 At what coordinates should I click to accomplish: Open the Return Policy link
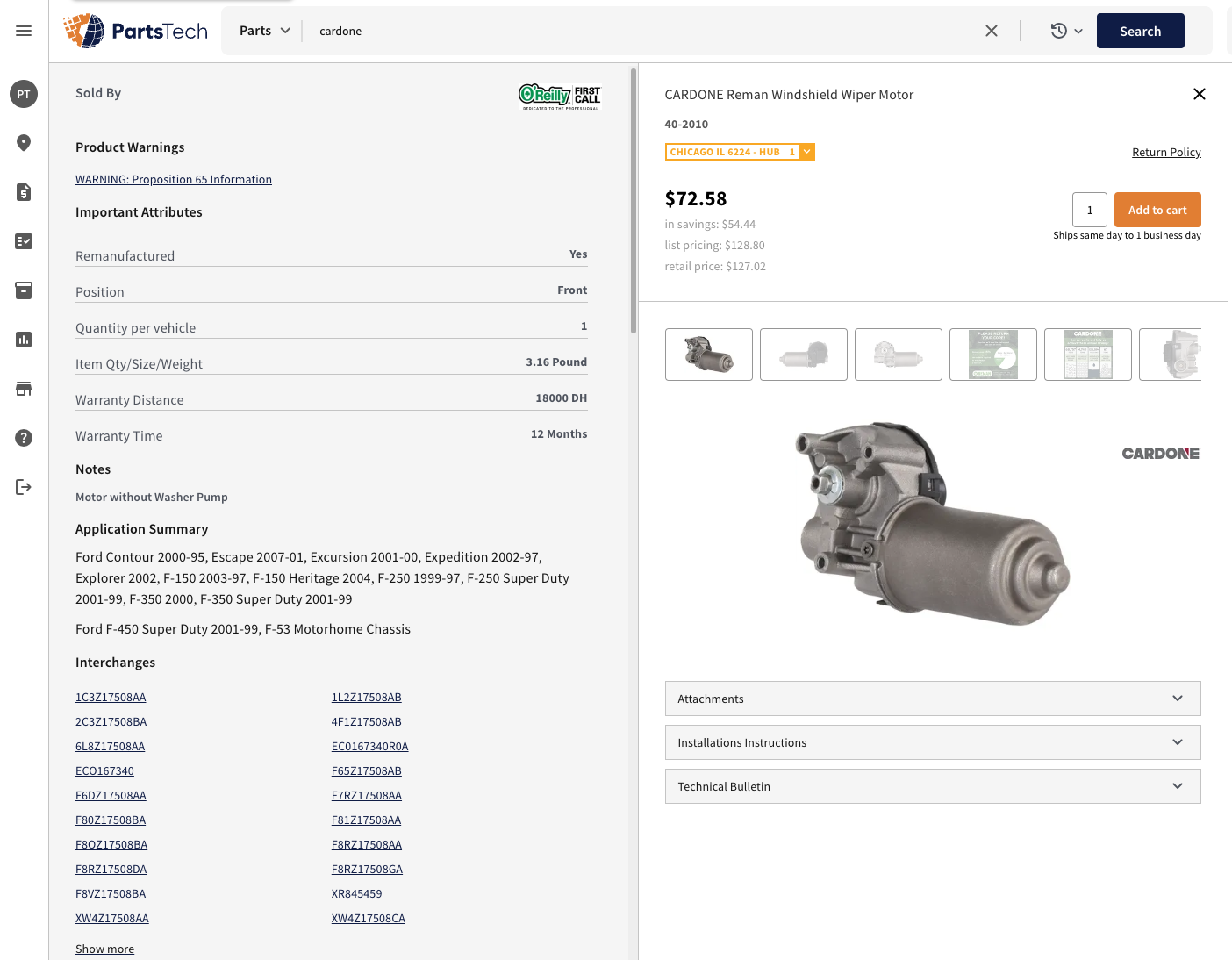(x=1166, y=152)
